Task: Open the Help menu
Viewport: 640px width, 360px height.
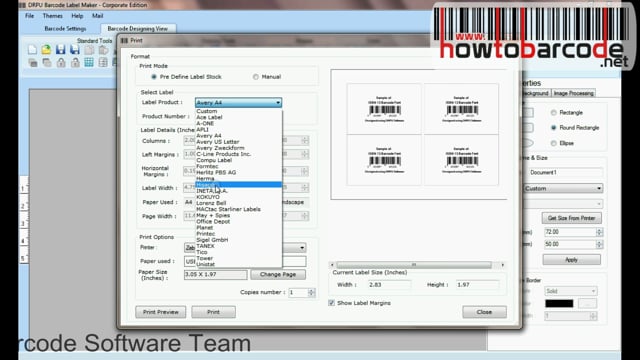Action: (x=77, y=16)
